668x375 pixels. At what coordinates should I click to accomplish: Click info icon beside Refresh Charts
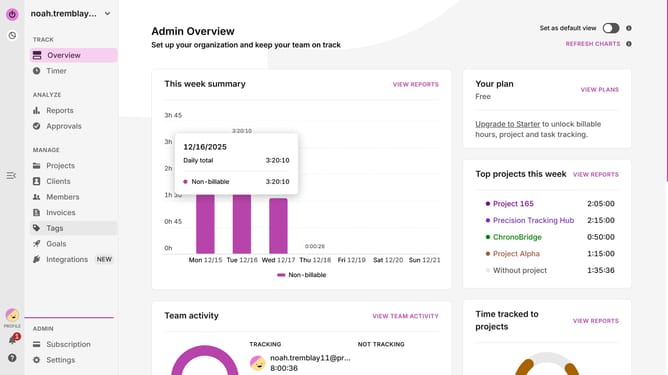pos(629,44)
